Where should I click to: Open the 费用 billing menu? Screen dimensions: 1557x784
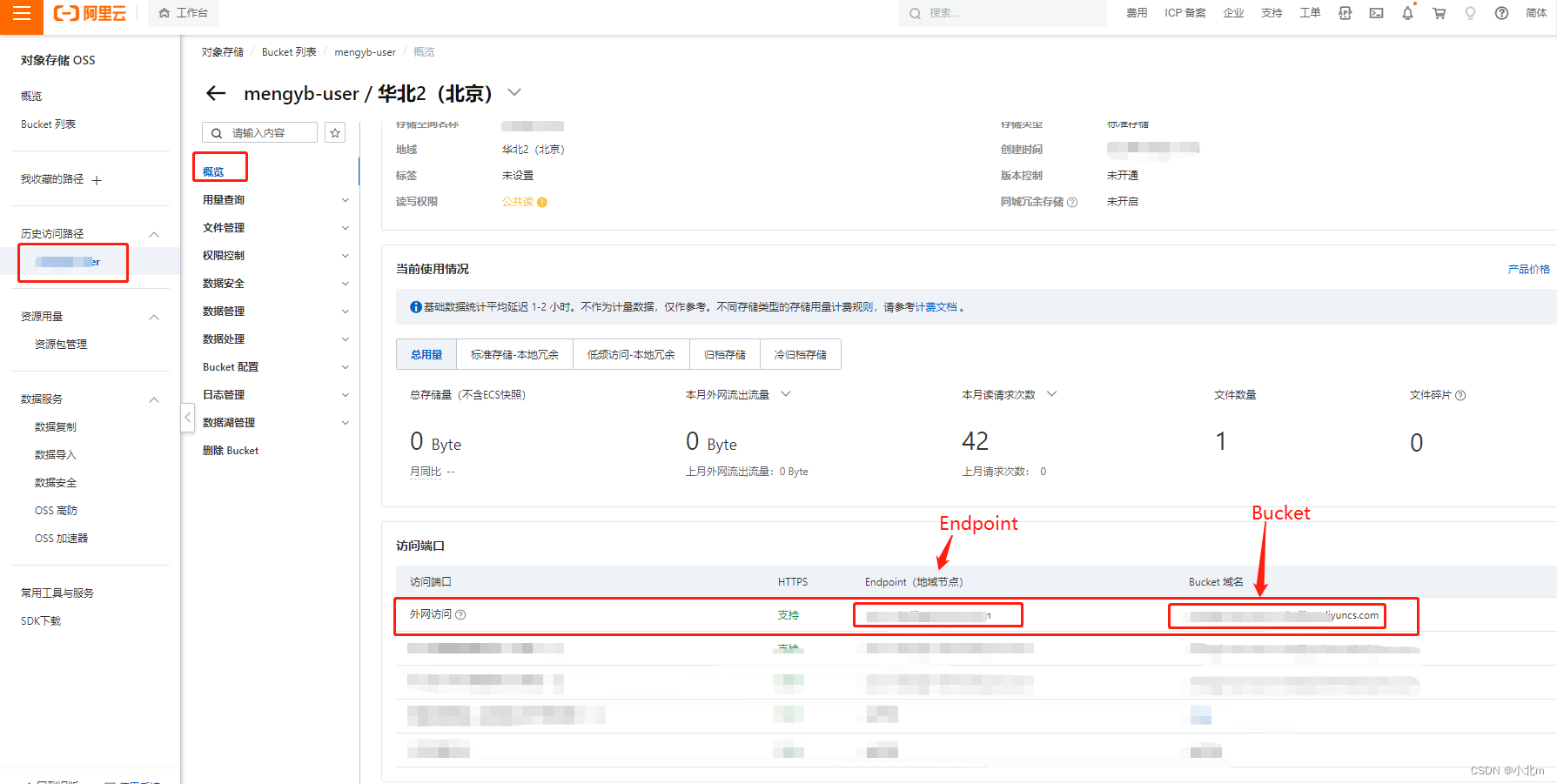[x=1137, y=13]
